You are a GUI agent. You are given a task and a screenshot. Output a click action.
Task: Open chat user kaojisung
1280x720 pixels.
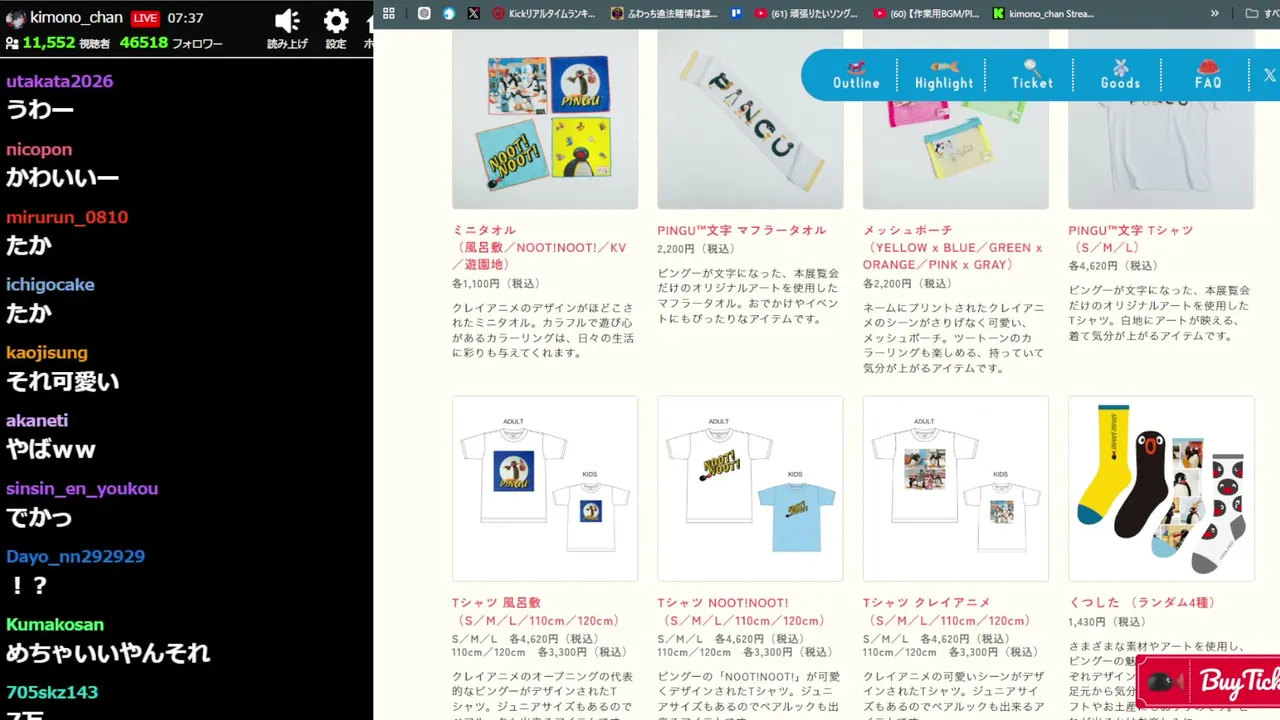coord(47,353)
